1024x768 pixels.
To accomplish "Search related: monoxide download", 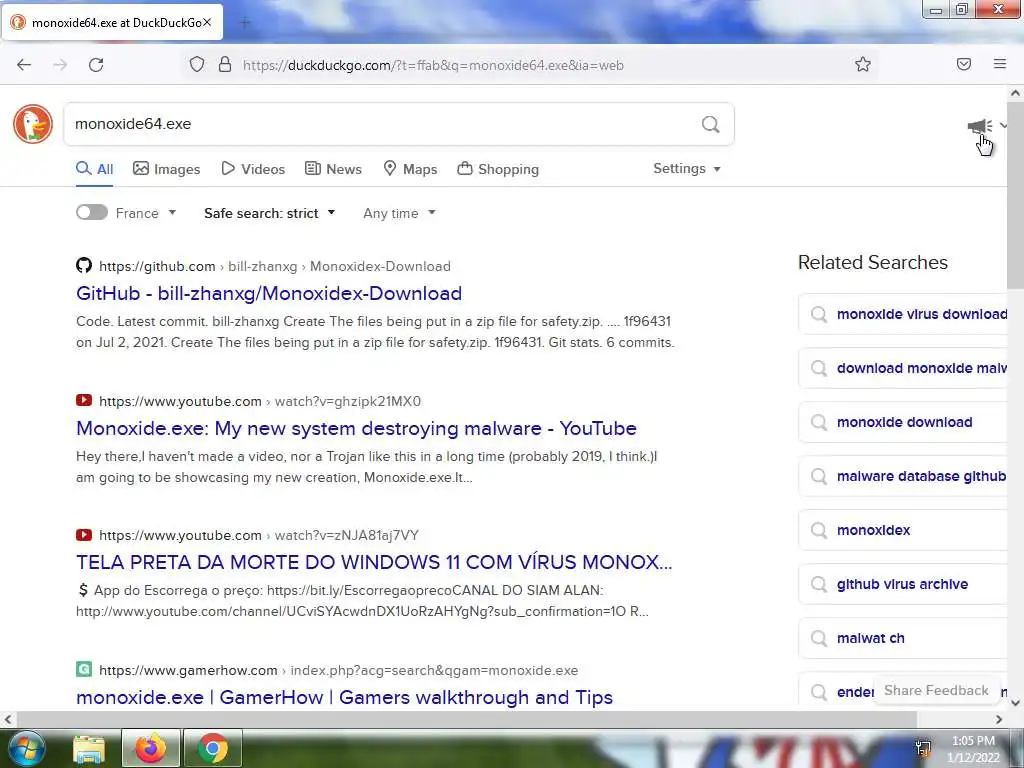I will click(x=904, y=423).
